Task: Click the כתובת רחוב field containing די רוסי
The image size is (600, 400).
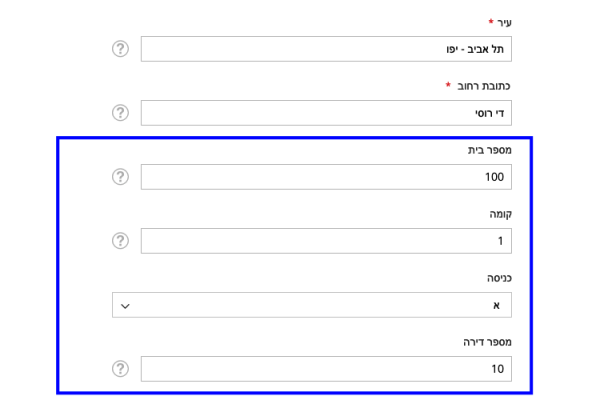Action: coord(326,113)
